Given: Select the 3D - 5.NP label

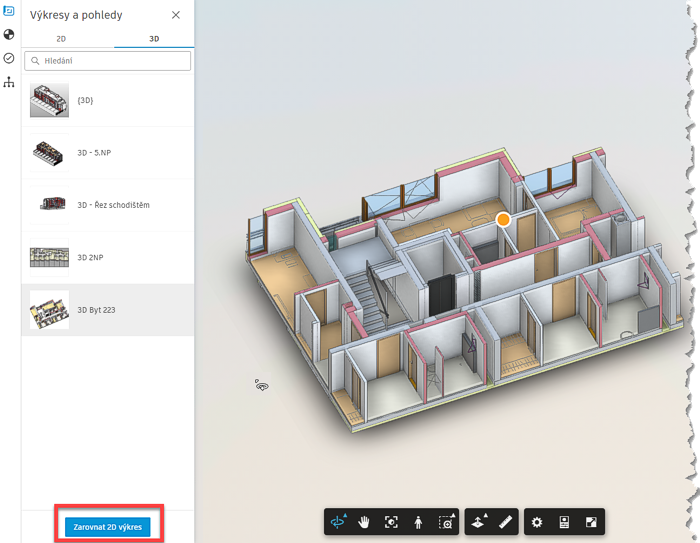Looking at the screenshot, I should 94,153.
